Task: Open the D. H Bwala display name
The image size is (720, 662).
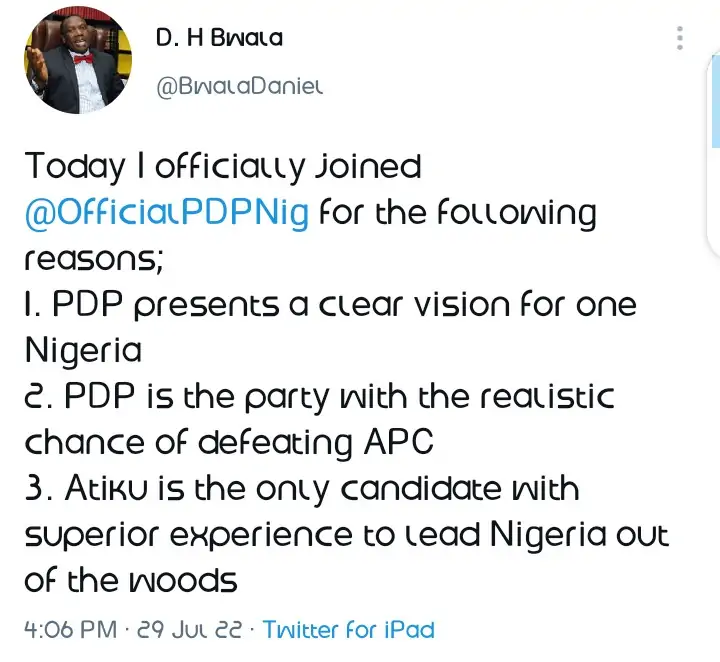Action: click(x=219, y=38)
